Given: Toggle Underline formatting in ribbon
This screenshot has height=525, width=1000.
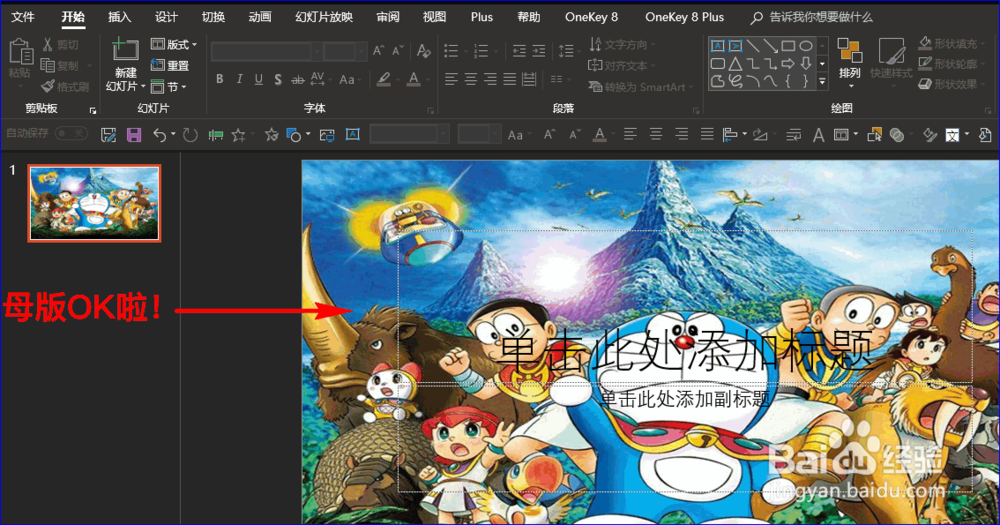Looking at the screenshot, I should pyautogui.click(x=258, y=79).
